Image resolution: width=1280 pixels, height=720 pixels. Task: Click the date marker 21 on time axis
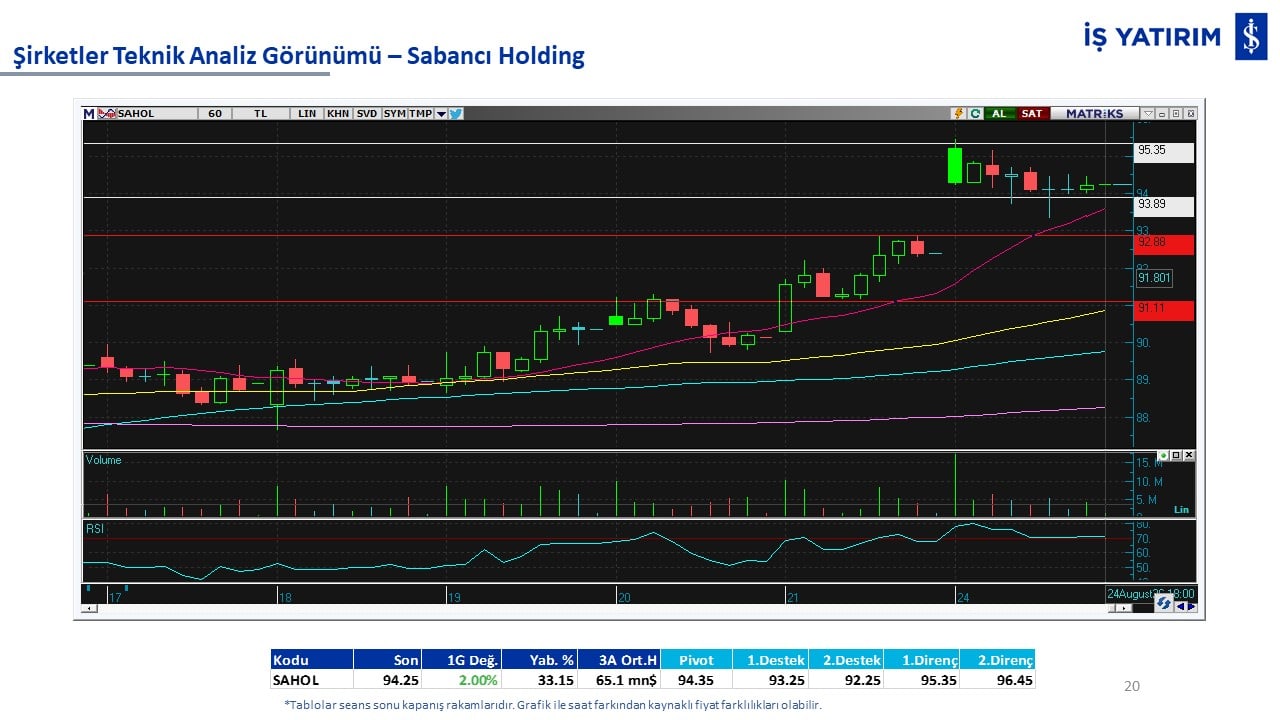pos(793,598)
